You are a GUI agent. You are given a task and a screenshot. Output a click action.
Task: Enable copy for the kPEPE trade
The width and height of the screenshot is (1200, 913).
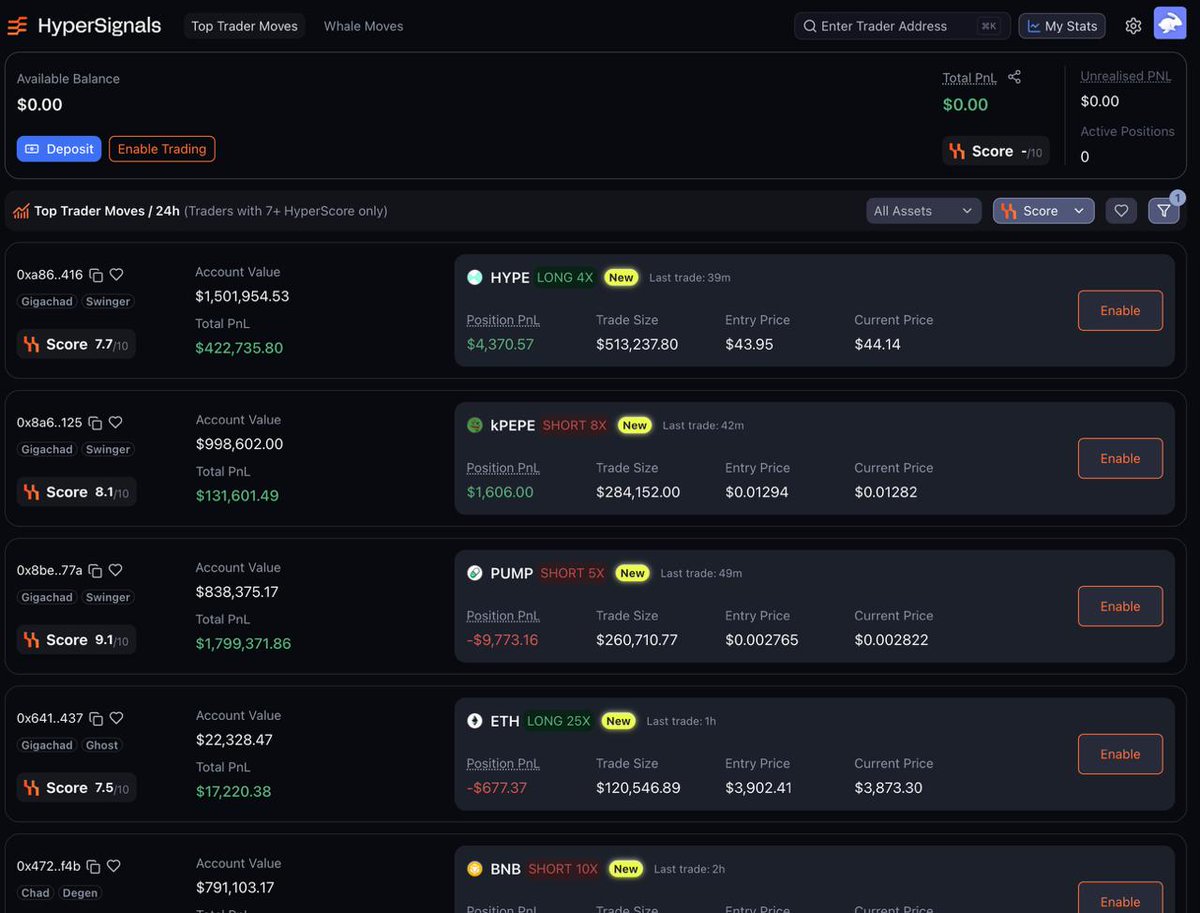[x=1120, y=459]
